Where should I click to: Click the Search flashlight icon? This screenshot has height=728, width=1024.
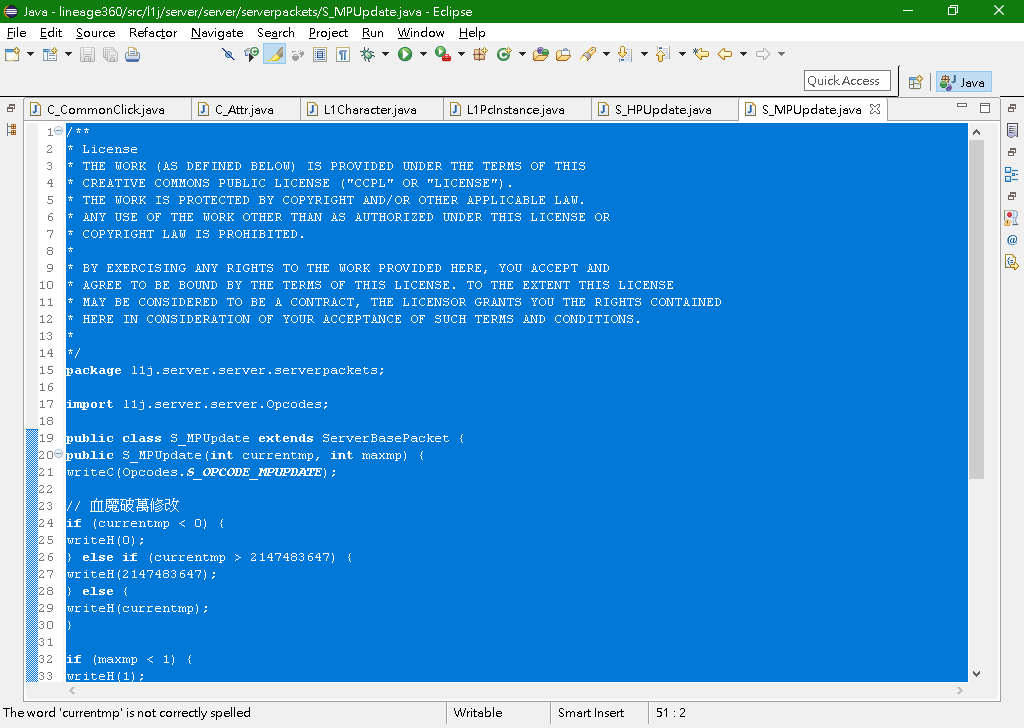[x=588, y=55]
